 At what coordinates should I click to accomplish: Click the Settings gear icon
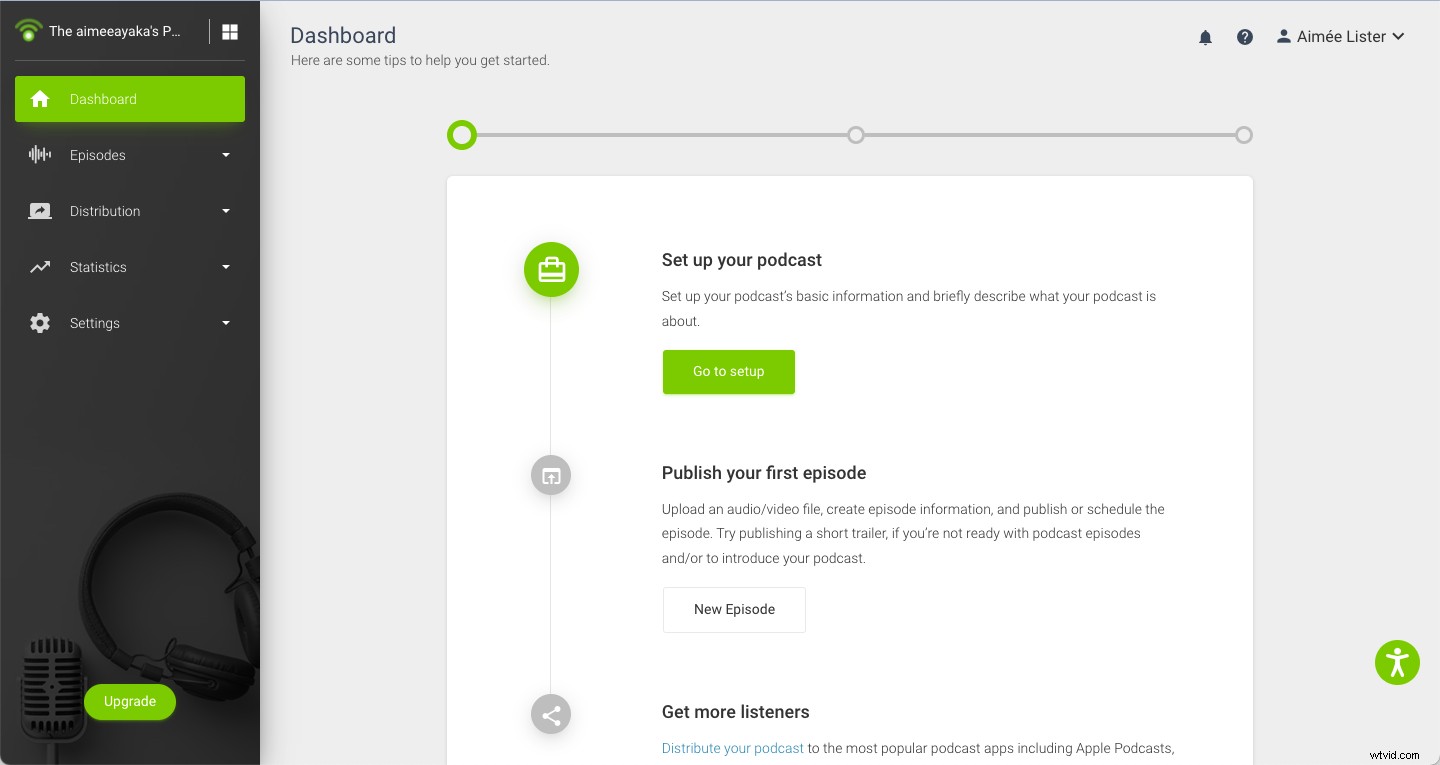pos(40,323)
